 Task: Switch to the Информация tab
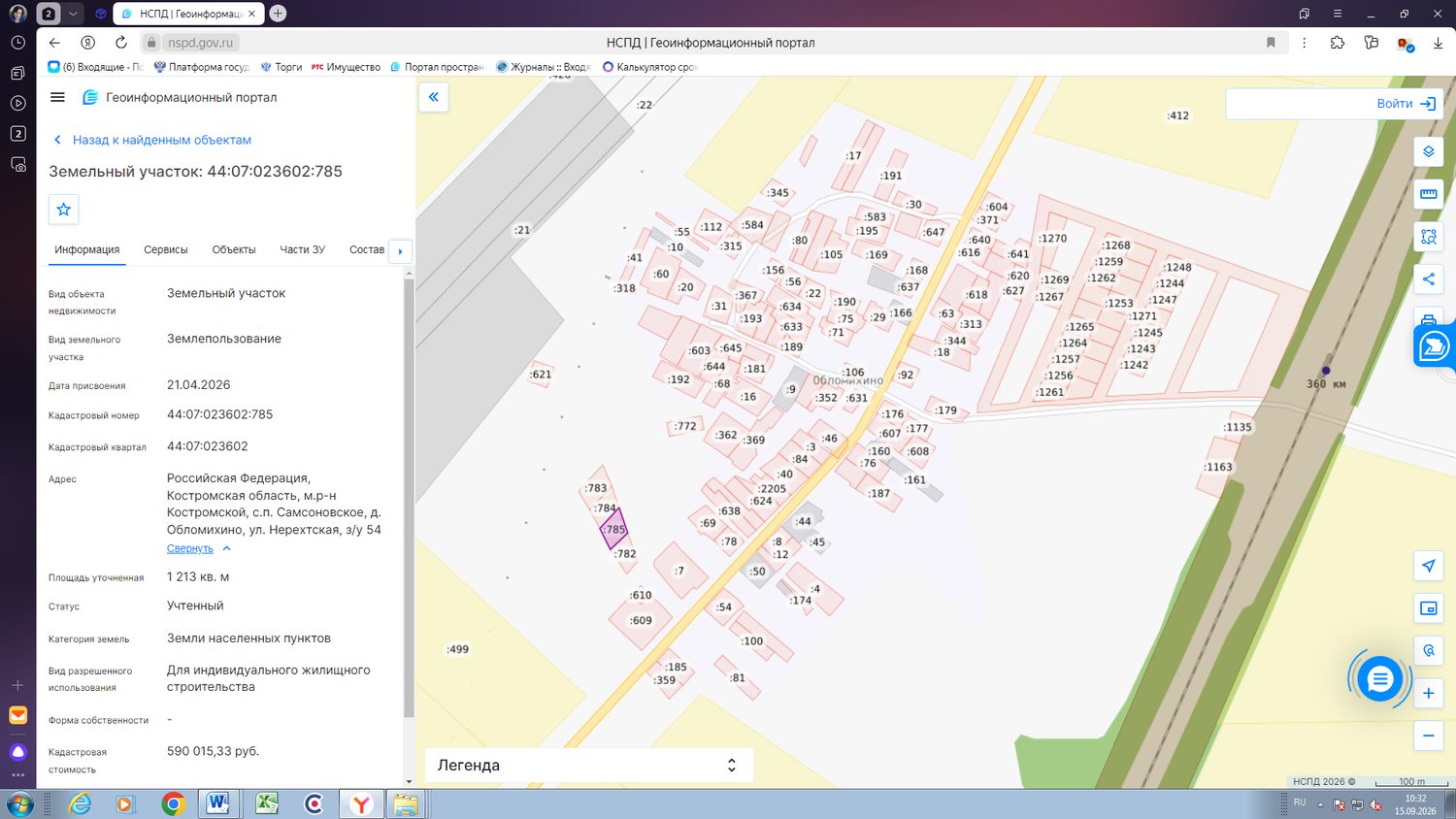87,250
